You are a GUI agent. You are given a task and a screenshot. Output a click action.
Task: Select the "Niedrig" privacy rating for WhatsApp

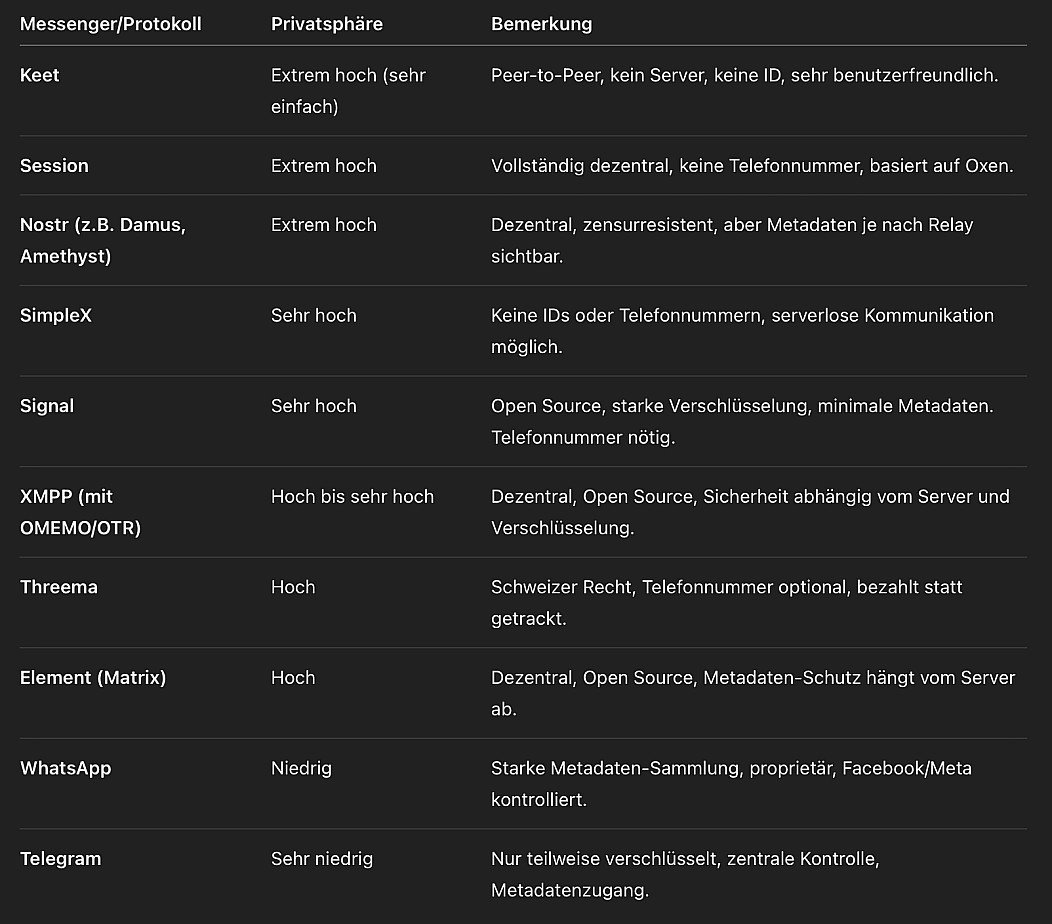click(301, 768)
